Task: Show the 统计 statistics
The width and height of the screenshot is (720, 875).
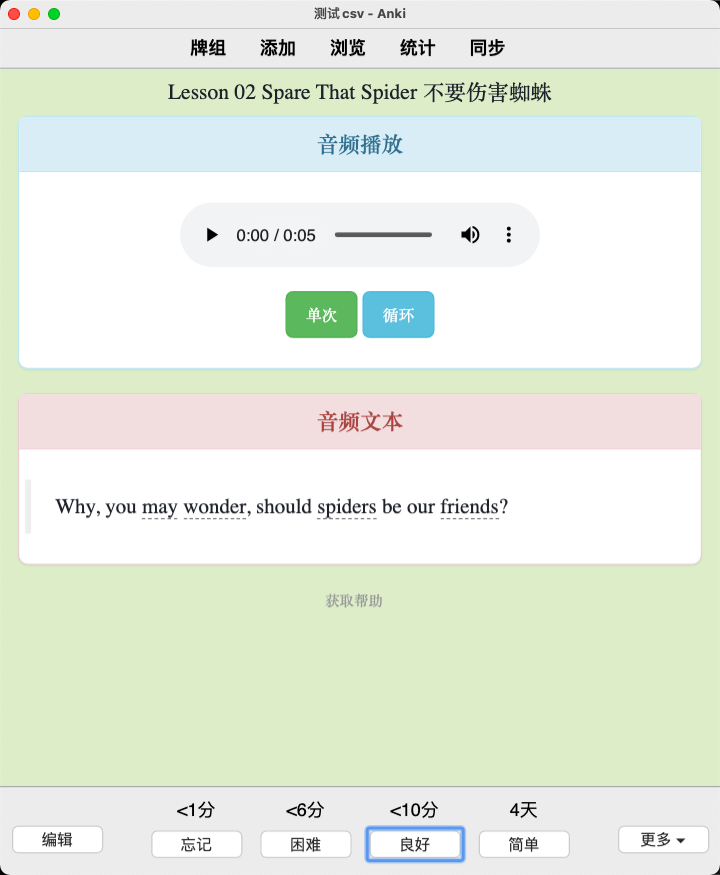Action: [417, 48]
